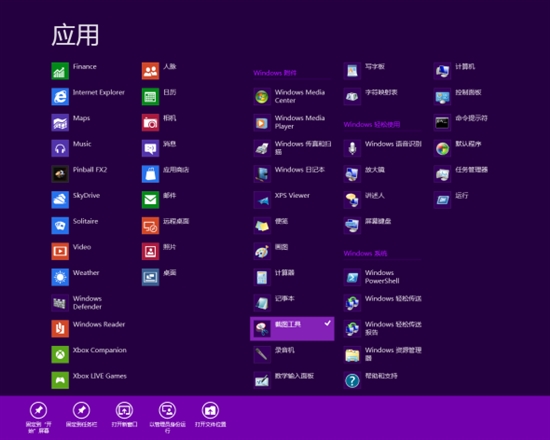Launch the Camera (相机) app
Viewport: 550px width, 440px height.
point(159,122)
